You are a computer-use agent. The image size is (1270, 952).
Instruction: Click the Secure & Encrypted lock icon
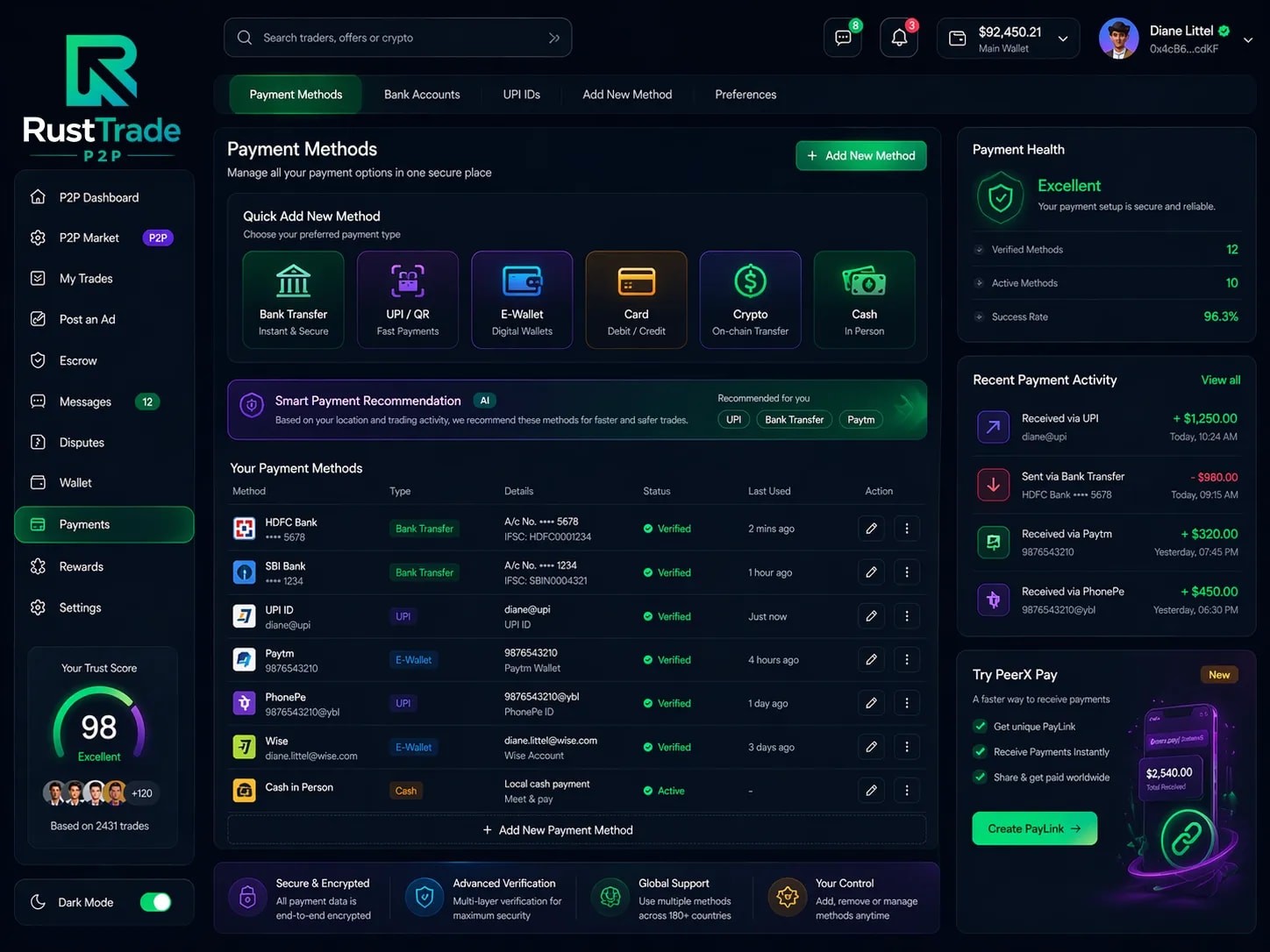[248, 898]
